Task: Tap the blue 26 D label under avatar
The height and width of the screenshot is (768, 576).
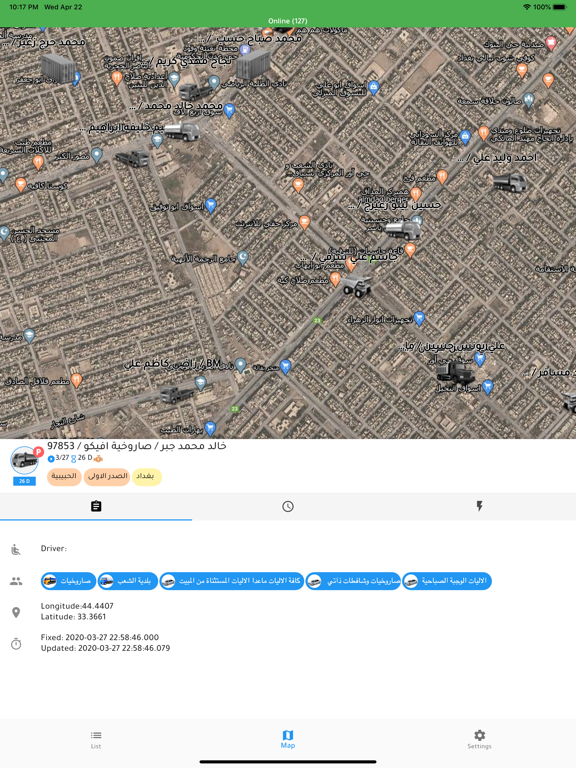Action: (24, 481)
